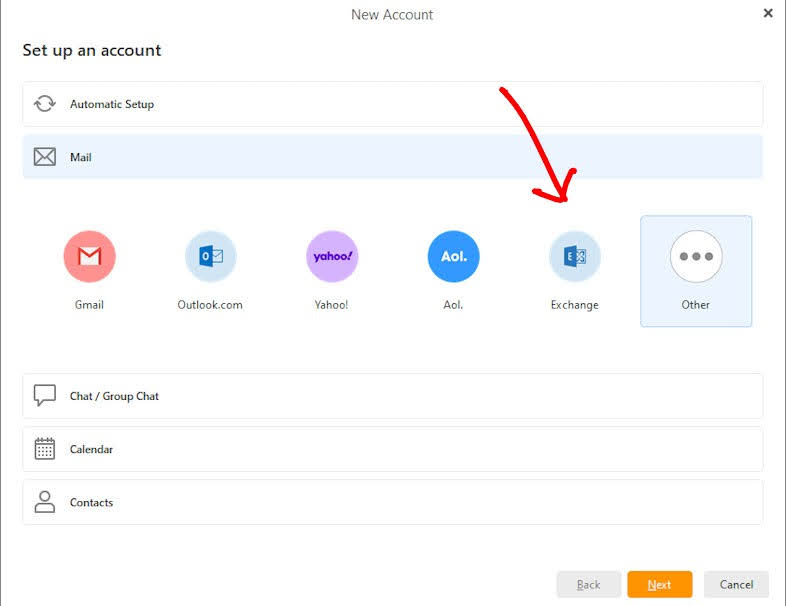Expand the Chat / Group Chat section
Image resolution: width=786 pixels, height=606 pixels.
click(392, 396)
